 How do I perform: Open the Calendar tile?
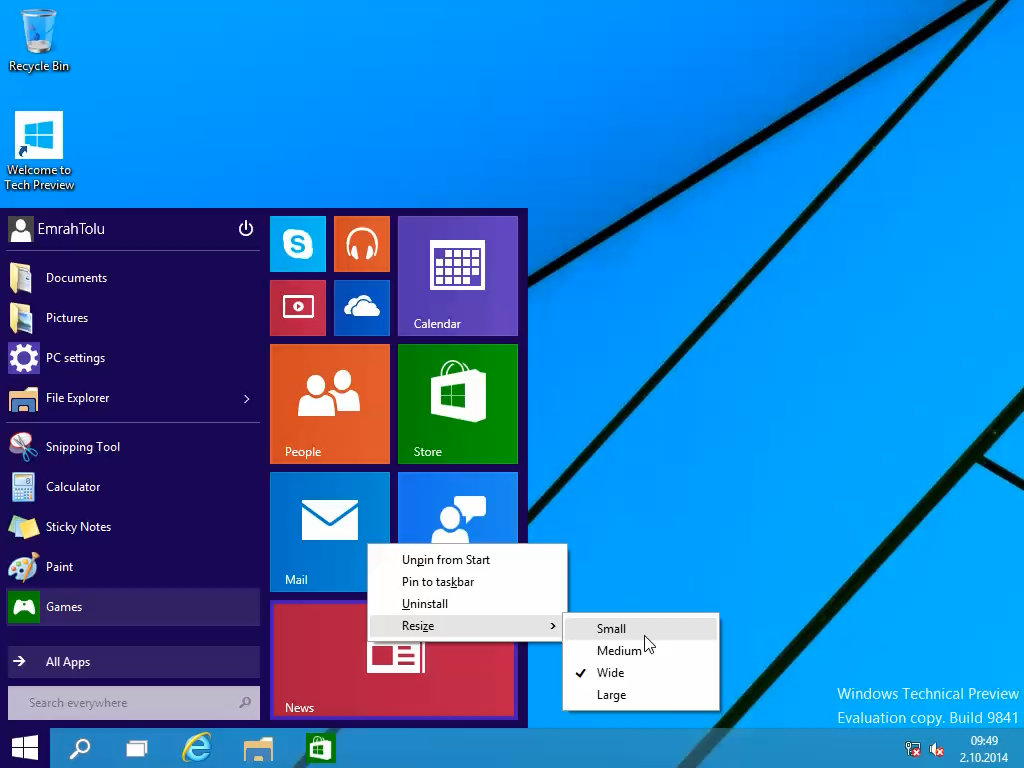[x=458, y=276]
